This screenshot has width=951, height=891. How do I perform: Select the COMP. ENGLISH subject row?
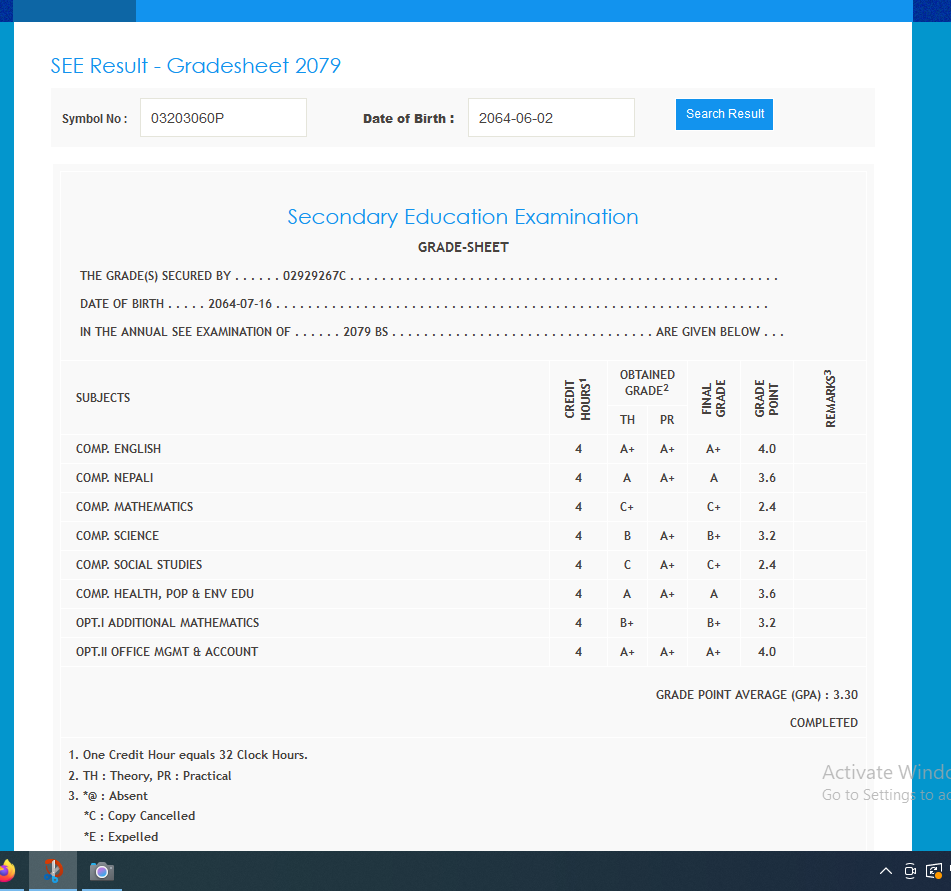point(118,449)
